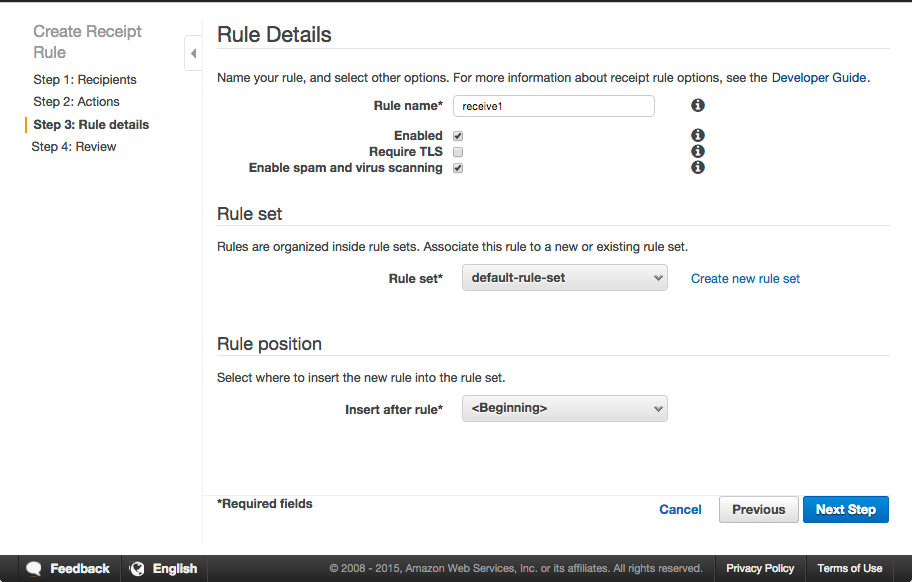
Task: Focus the Rule name text field
Action: click(554, 106)
